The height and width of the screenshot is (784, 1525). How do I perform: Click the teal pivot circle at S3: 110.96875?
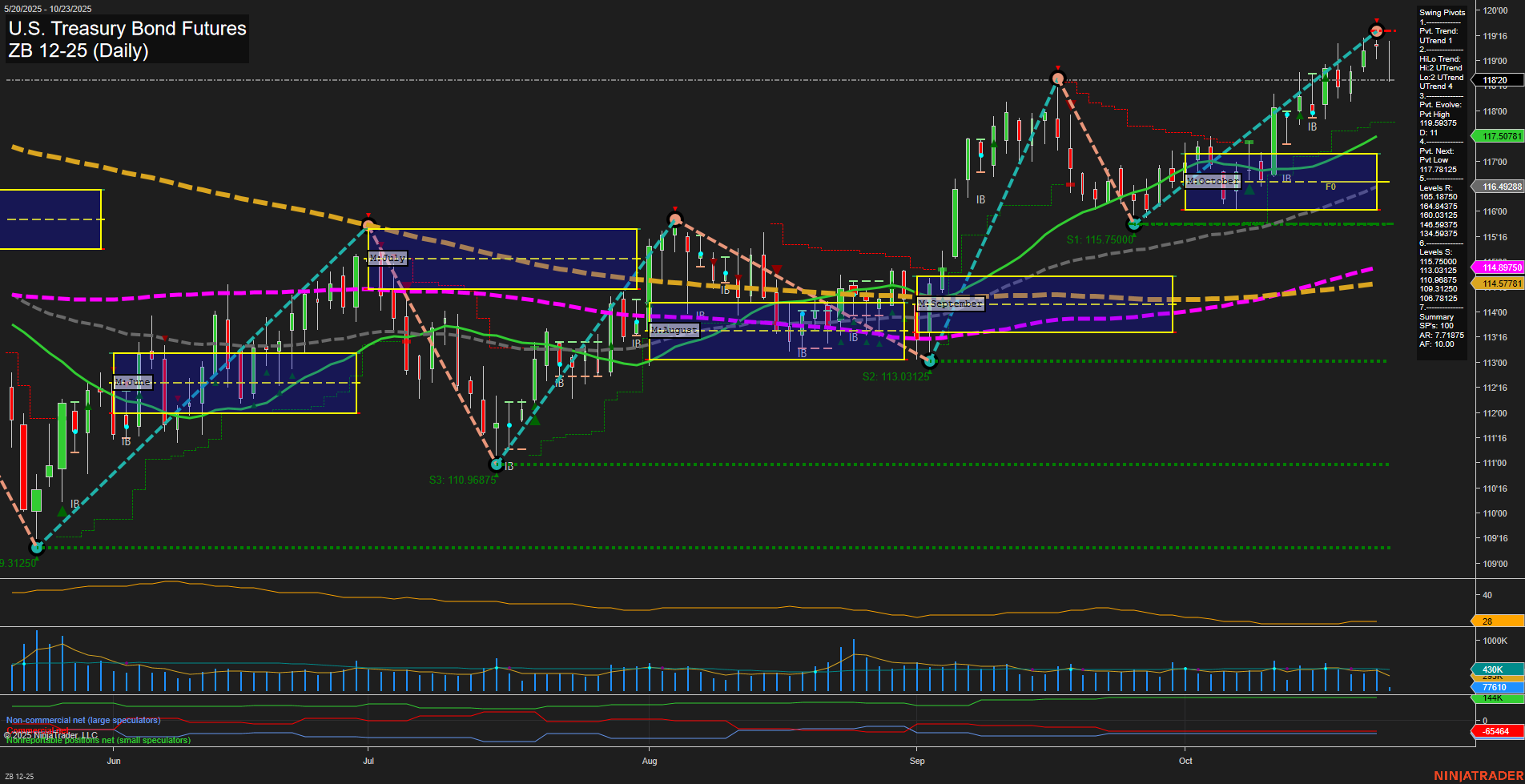tap(495, 463)
